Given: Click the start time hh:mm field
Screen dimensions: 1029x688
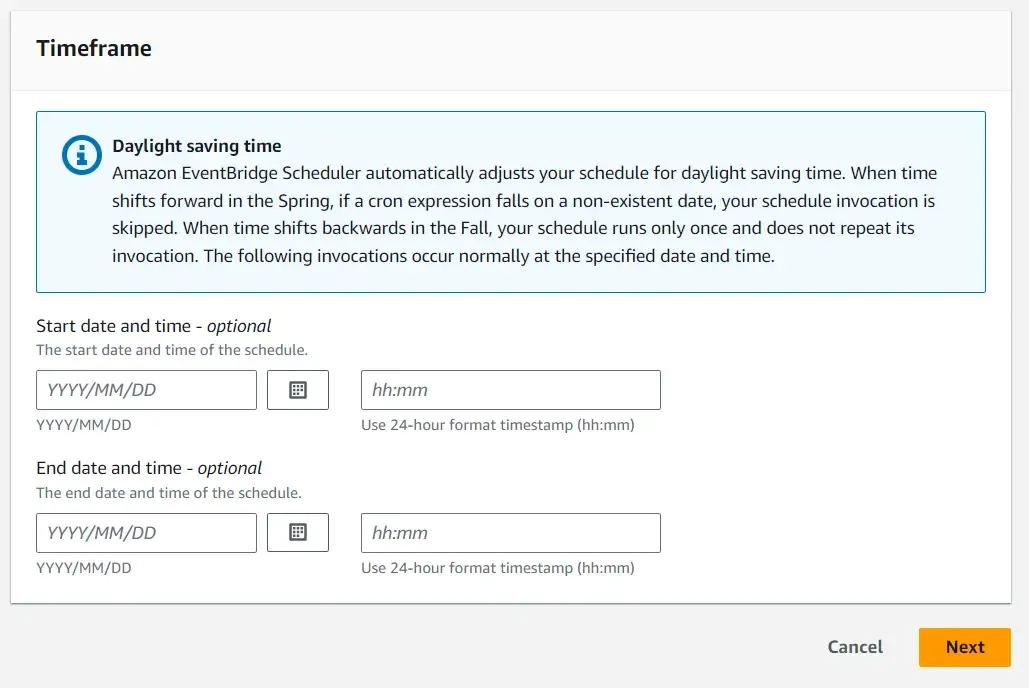Looking at the screenshot, I should click(x=510, y=390).
